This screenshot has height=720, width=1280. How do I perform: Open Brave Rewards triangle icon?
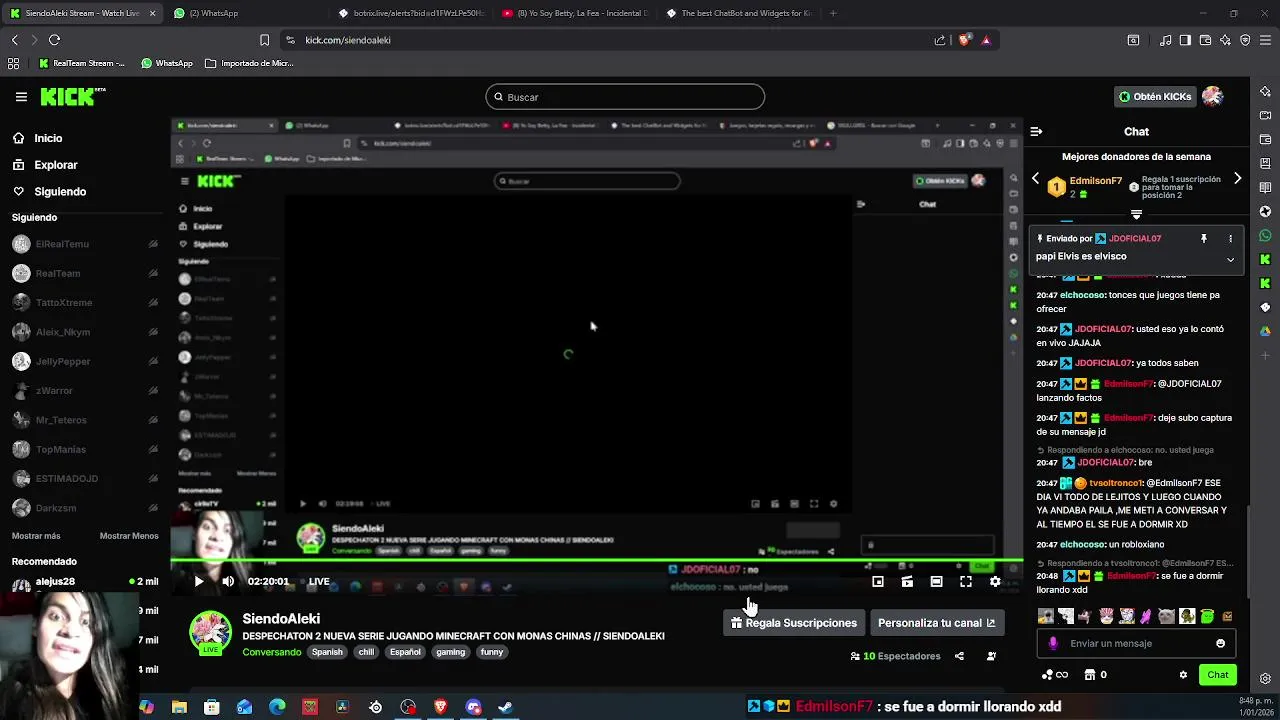pyautogui.click(x=986, y=40)
